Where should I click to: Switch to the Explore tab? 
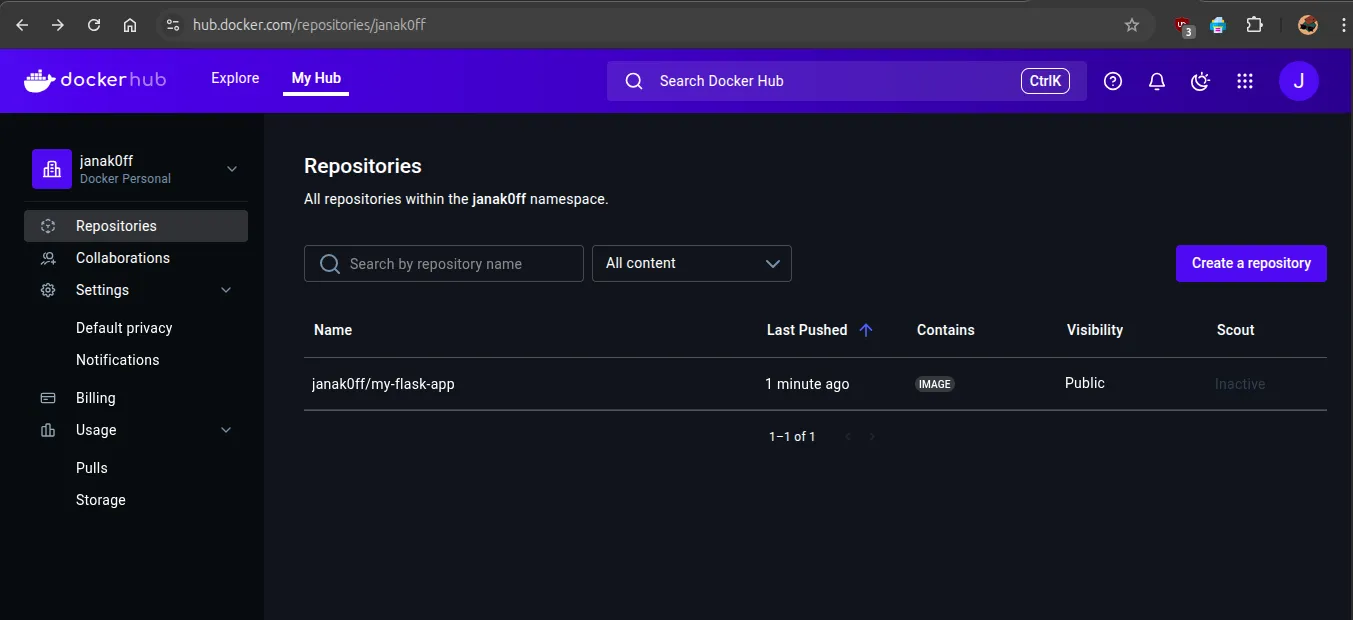[234, 77]
